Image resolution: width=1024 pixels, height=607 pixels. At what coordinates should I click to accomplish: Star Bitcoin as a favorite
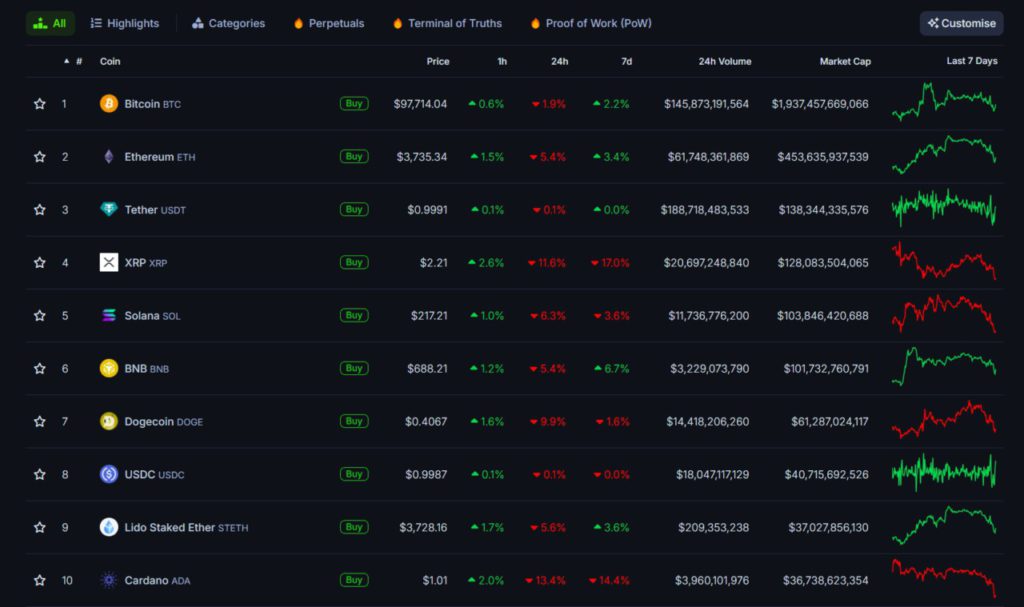(x=40, y=103)
